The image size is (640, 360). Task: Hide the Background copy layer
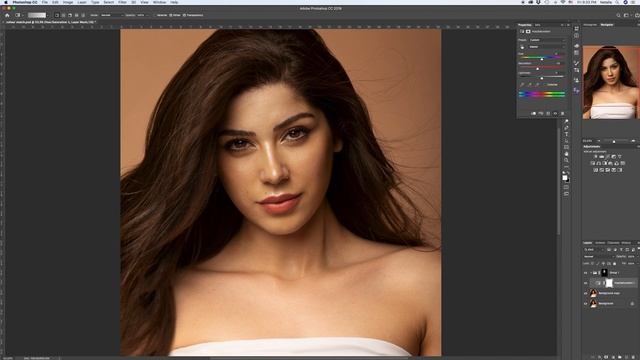click(585, 293)
